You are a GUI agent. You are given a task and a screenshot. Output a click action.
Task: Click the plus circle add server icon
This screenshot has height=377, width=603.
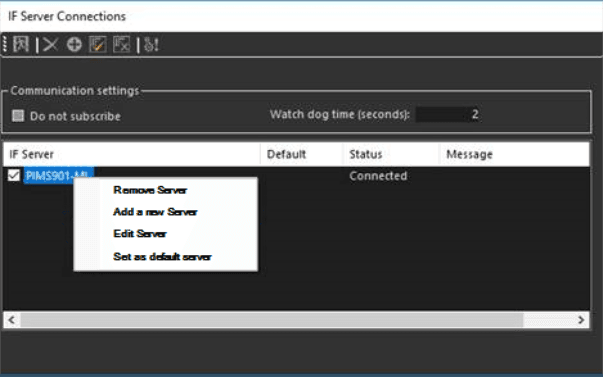74,45
